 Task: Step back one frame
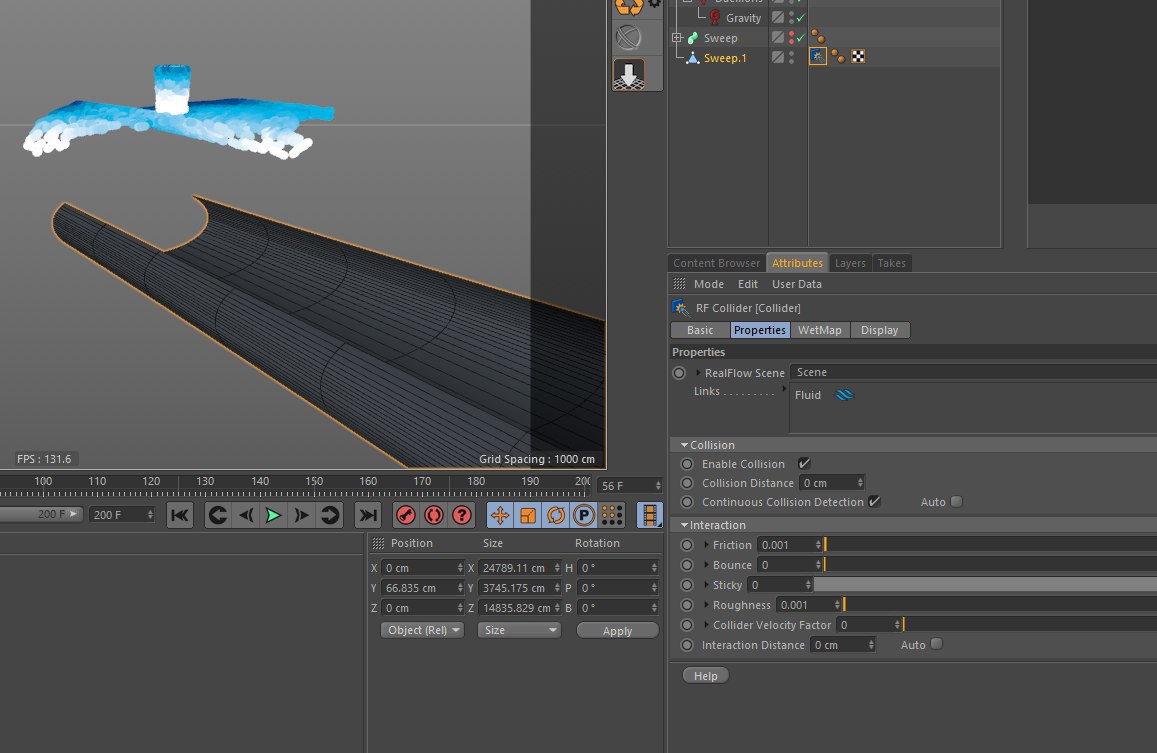[246, 515]
